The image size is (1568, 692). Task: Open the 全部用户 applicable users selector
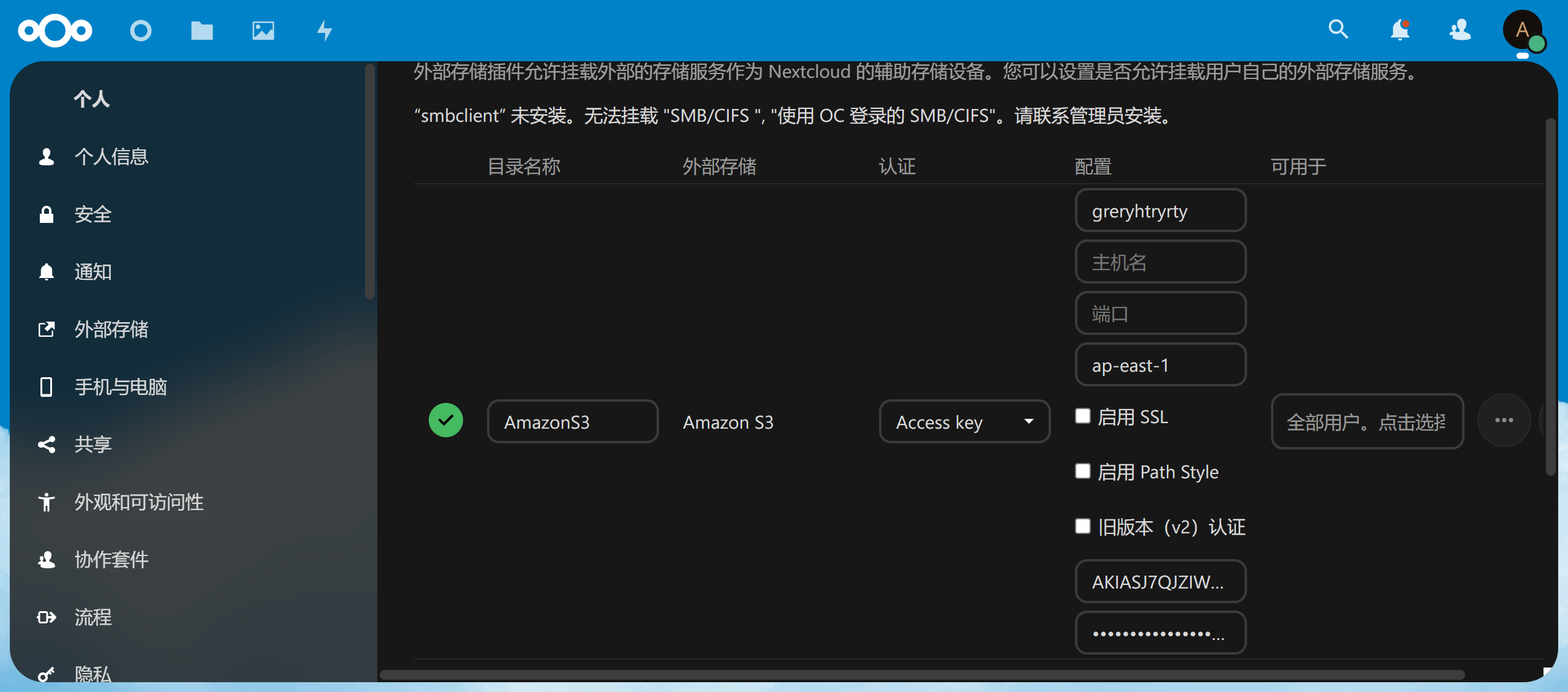click(1366, 421)
